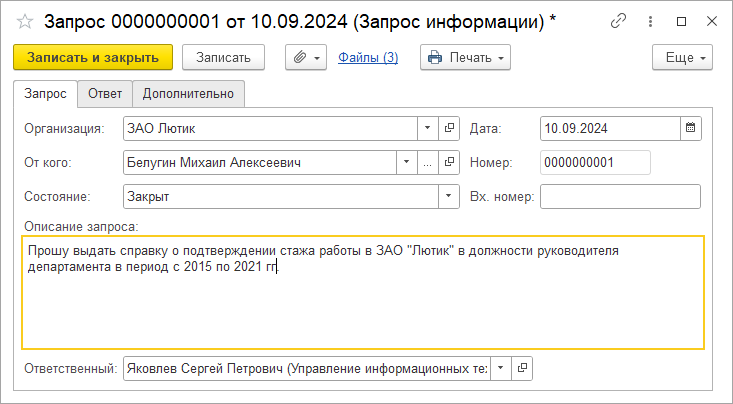Viewport: 733px width, 404px height.
Task: Open the Ответственный record with open icon
Action: pyautogui.click(x=521, y=369)
